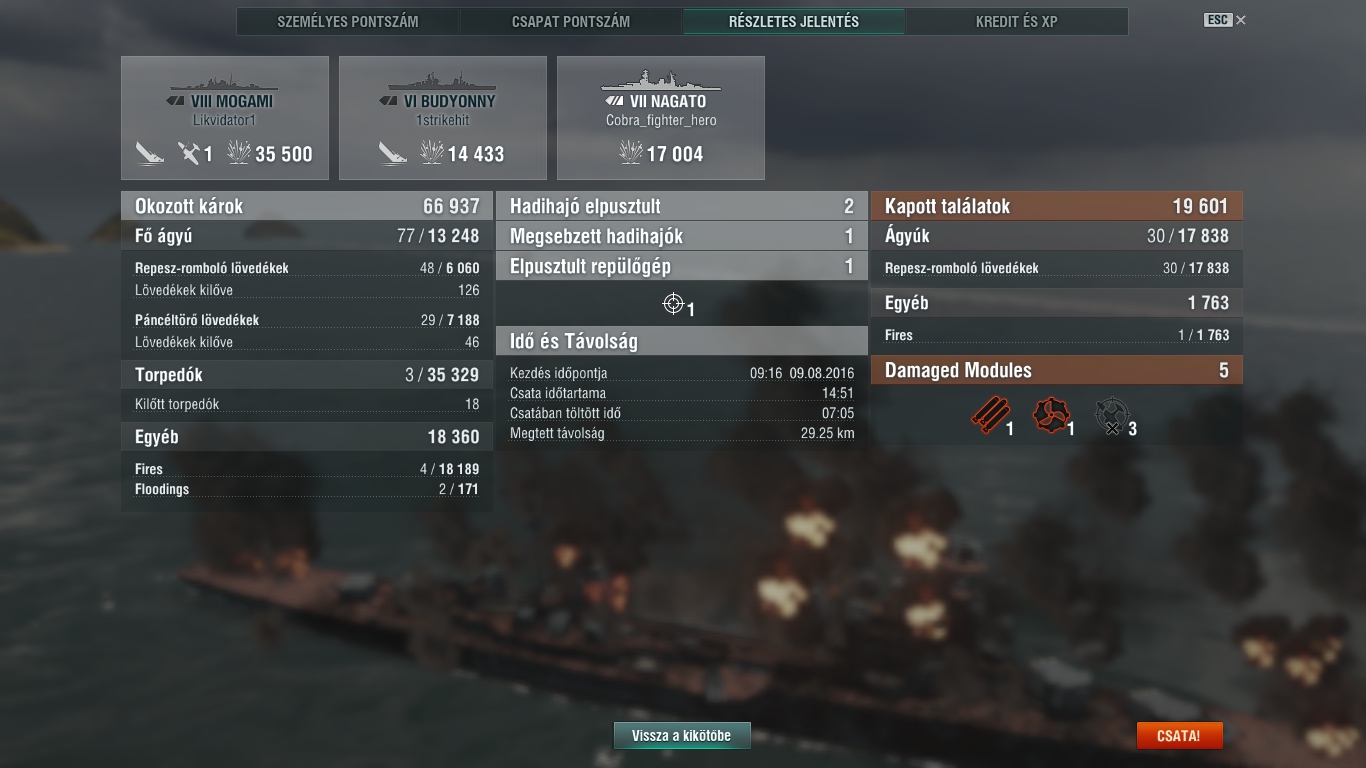Switch to the Csapat pontszám tab
The image size is (1366, 768).
[x=571, y=21]
